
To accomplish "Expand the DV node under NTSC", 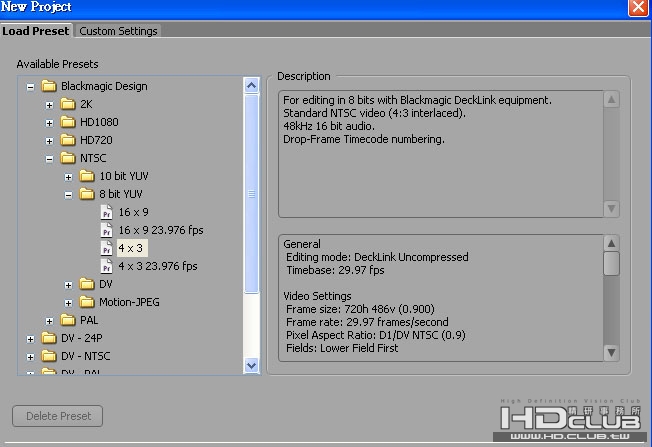I will tap(69, 285).
